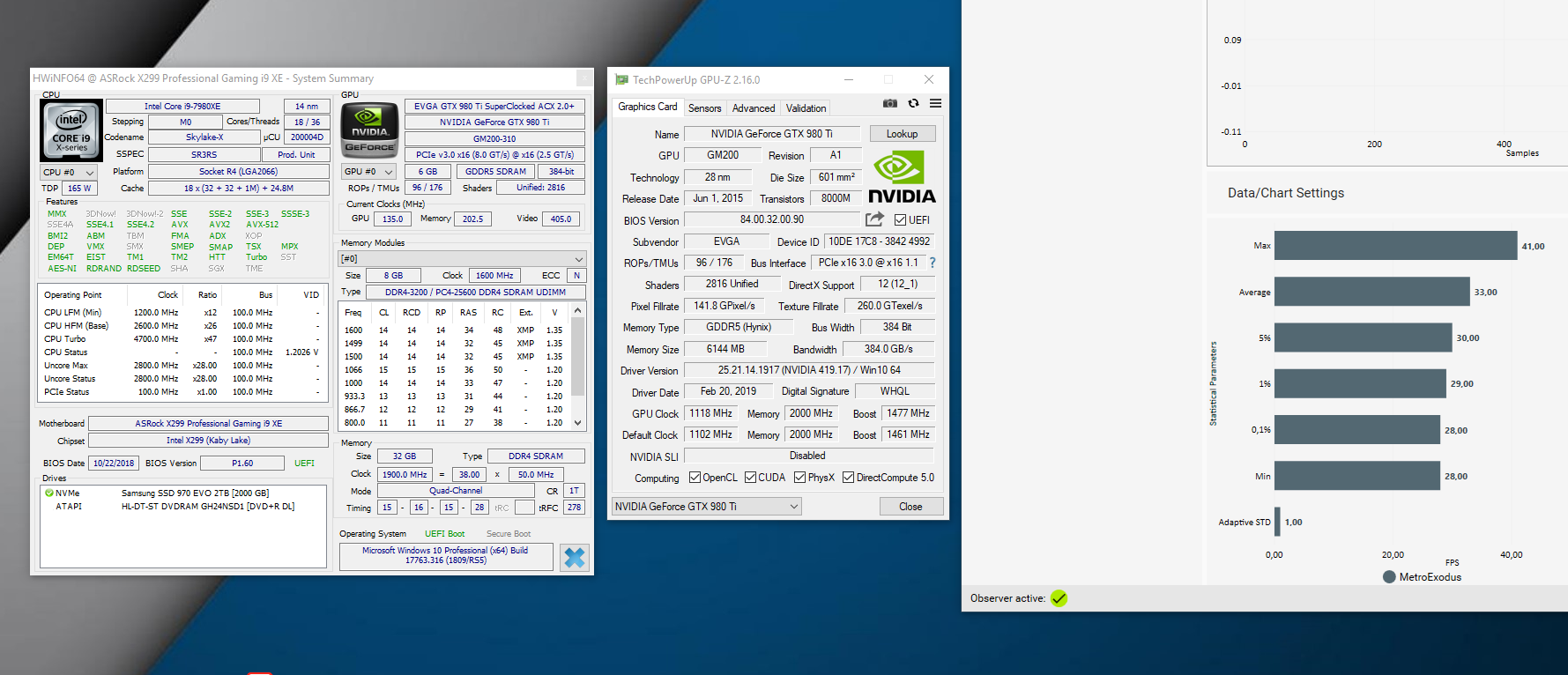
Task: Open the GPU #0 dropdown in HWiNFO
Action: (369, 171)
